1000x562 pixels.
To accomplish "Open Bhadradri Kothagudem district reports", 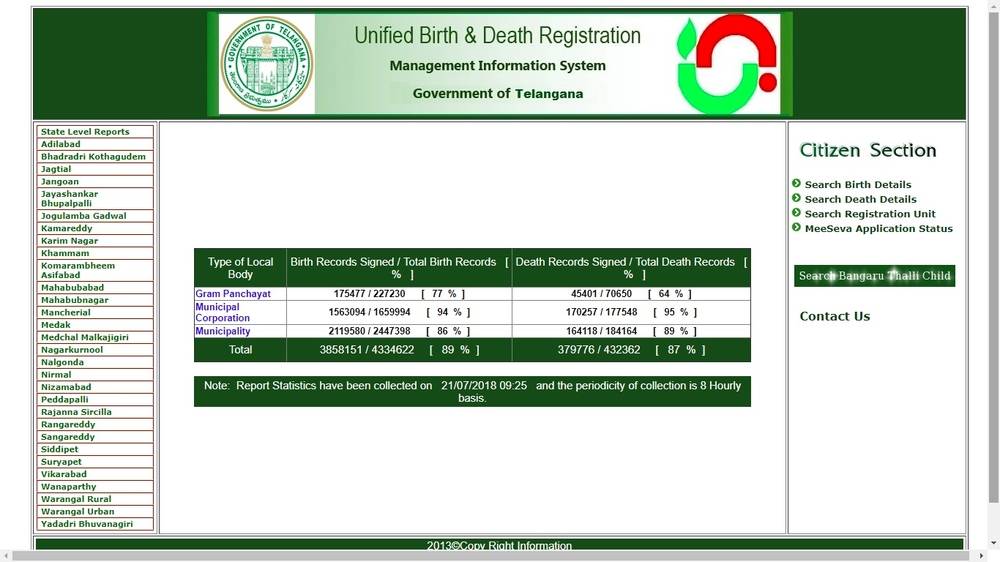I will coord(93,157).
